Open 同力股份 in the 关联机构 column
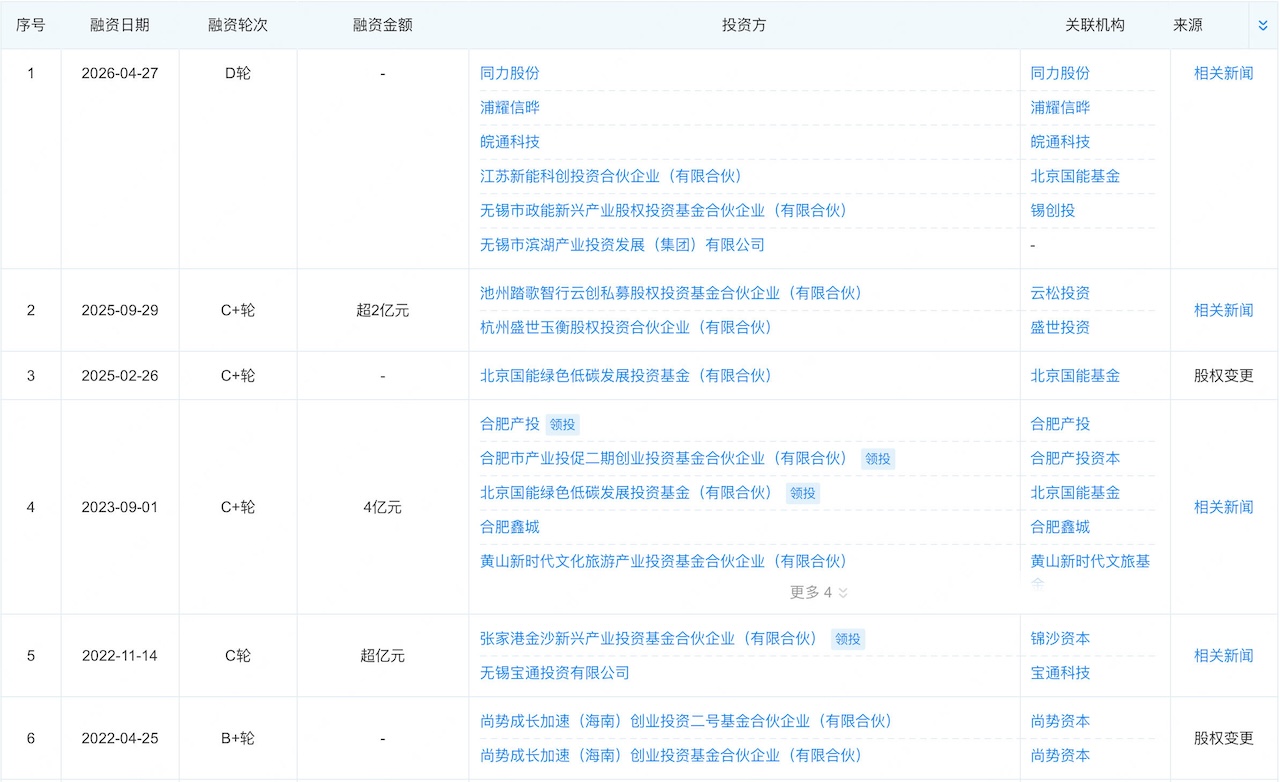The image size is (1280, 782). (x=1061, y=73)
